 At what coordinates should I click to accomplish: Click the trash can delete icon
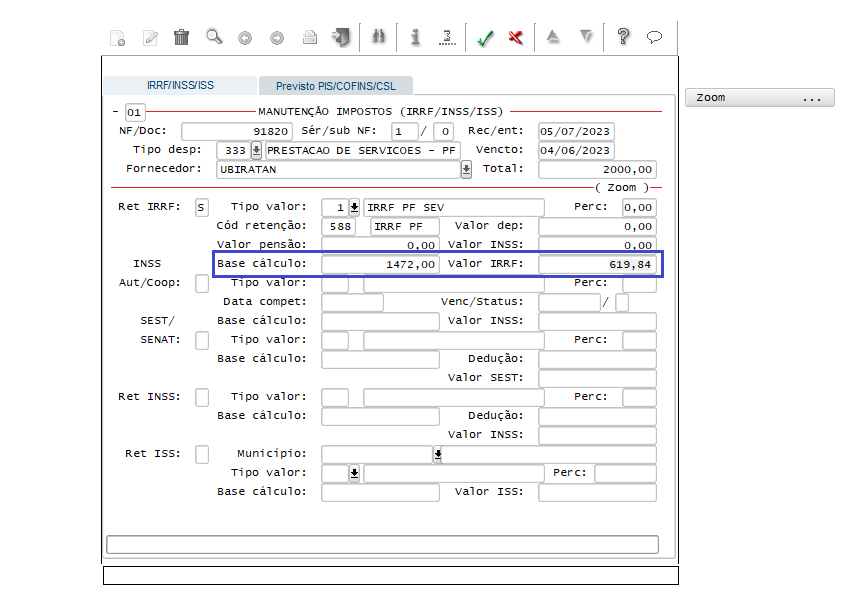coord(181,38)
